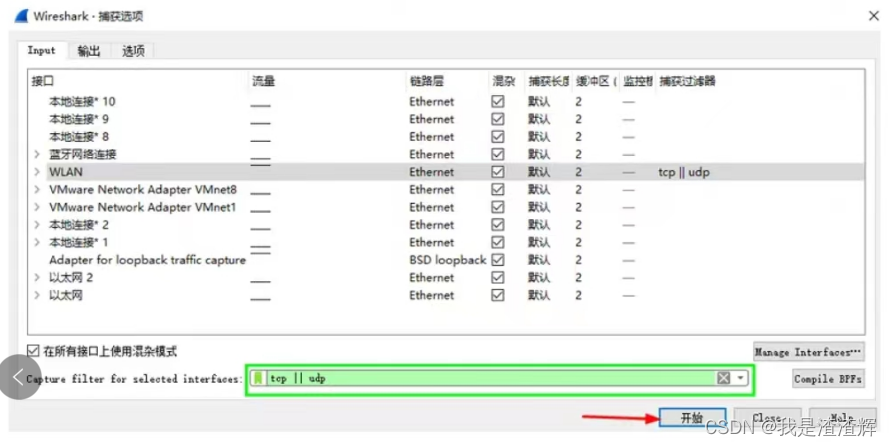The image size is (891, 447).
Task: Toggle promiscuous checkbox for 蓝牙网络连接
Action: pyautogui.click(x=498, y=154)
